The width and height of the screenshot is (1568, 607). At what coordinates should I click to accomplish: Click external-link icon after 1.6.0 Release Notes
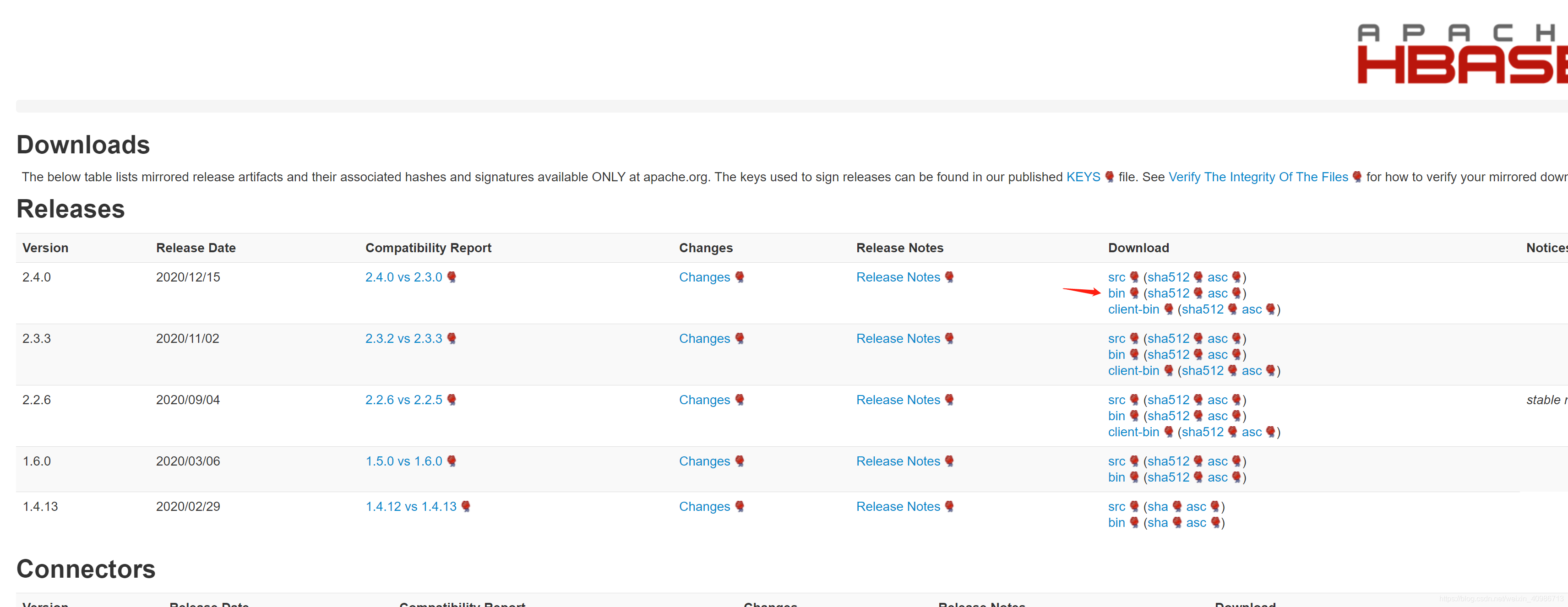click(x=949, y=461)
